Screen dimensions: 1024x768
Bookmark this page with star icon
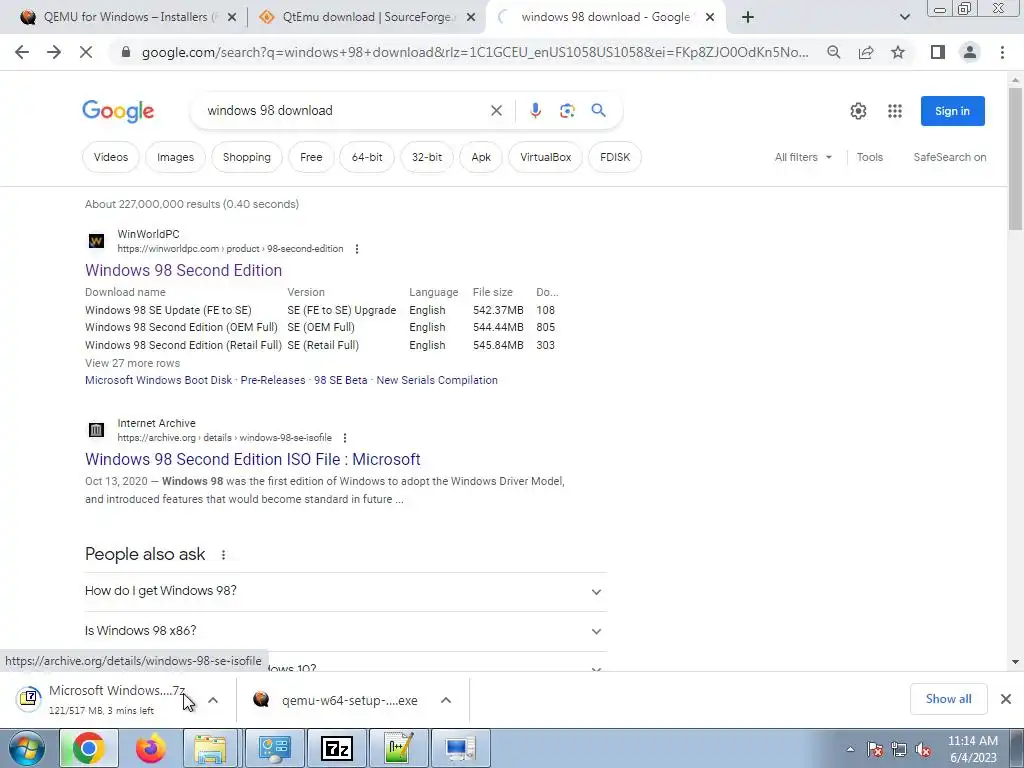[x=898, y=52]
